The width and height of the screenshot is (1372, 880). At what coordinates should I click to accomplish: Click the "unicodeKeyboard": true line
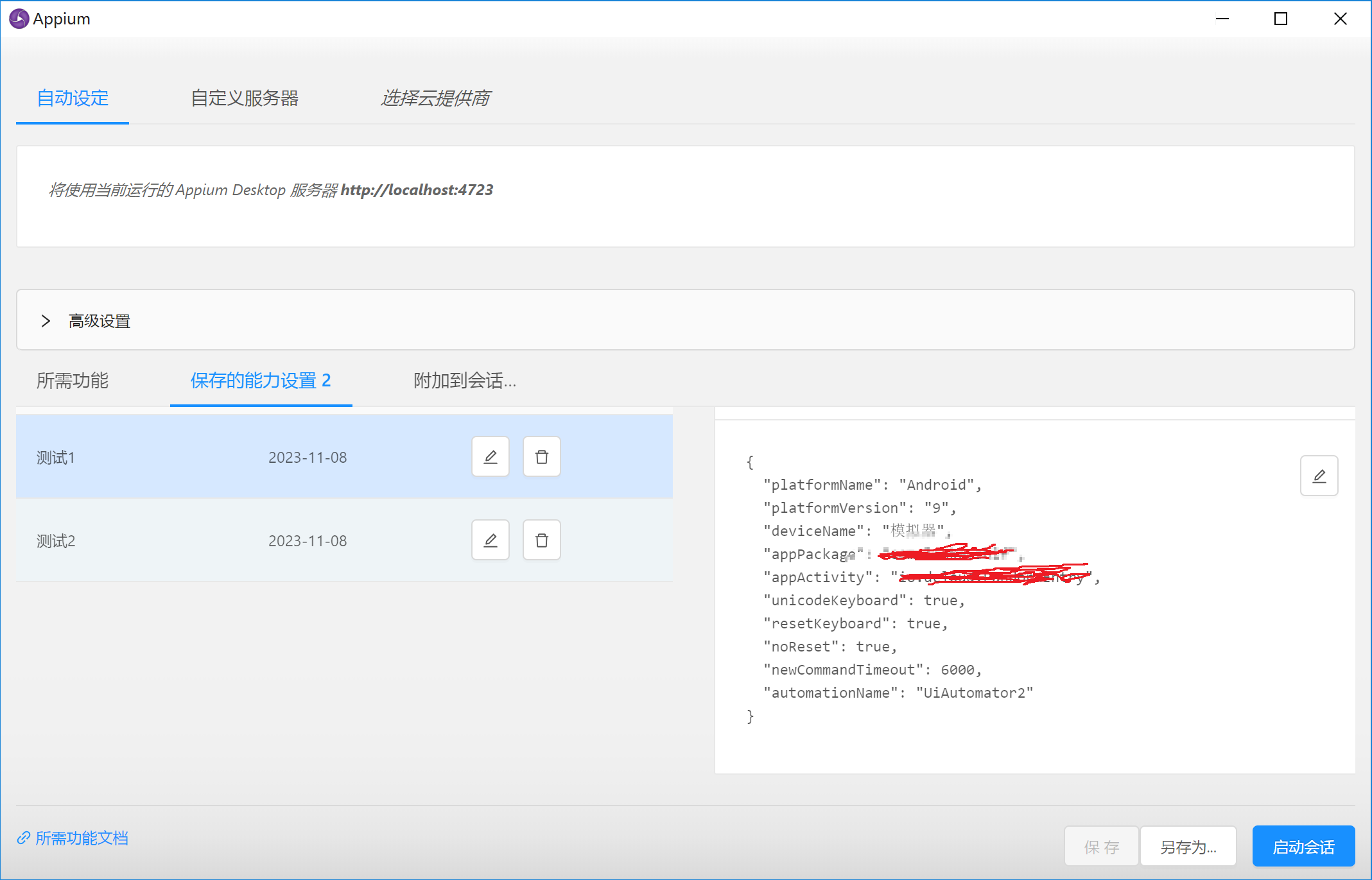(864, 600)
